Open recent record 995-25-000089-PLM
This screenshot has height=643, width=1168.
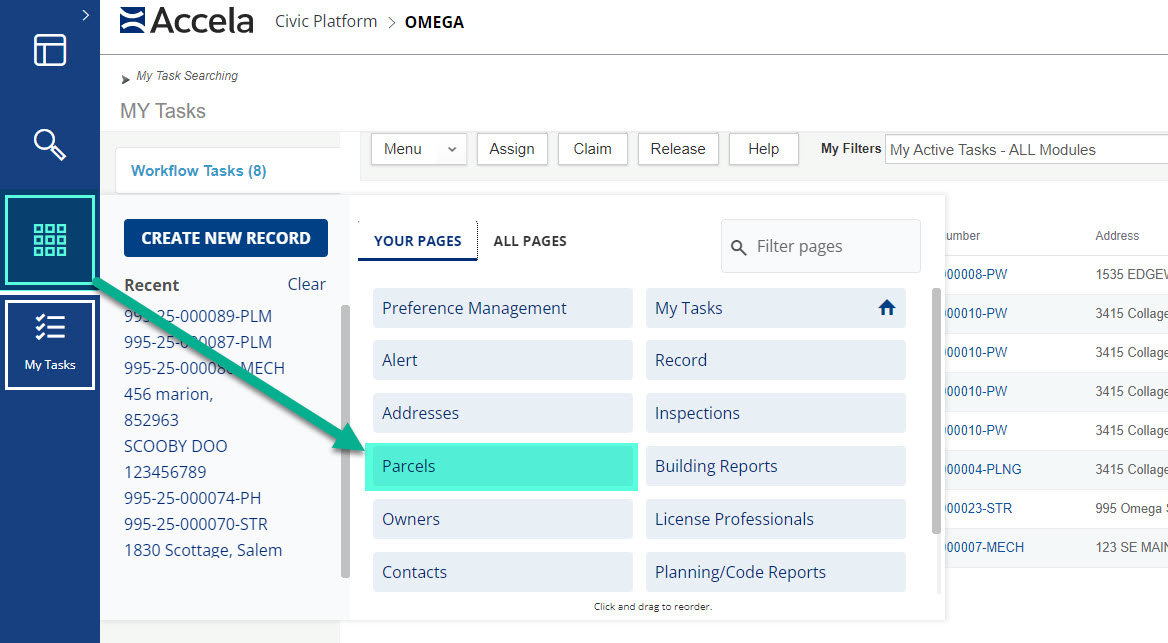point(198,316)
